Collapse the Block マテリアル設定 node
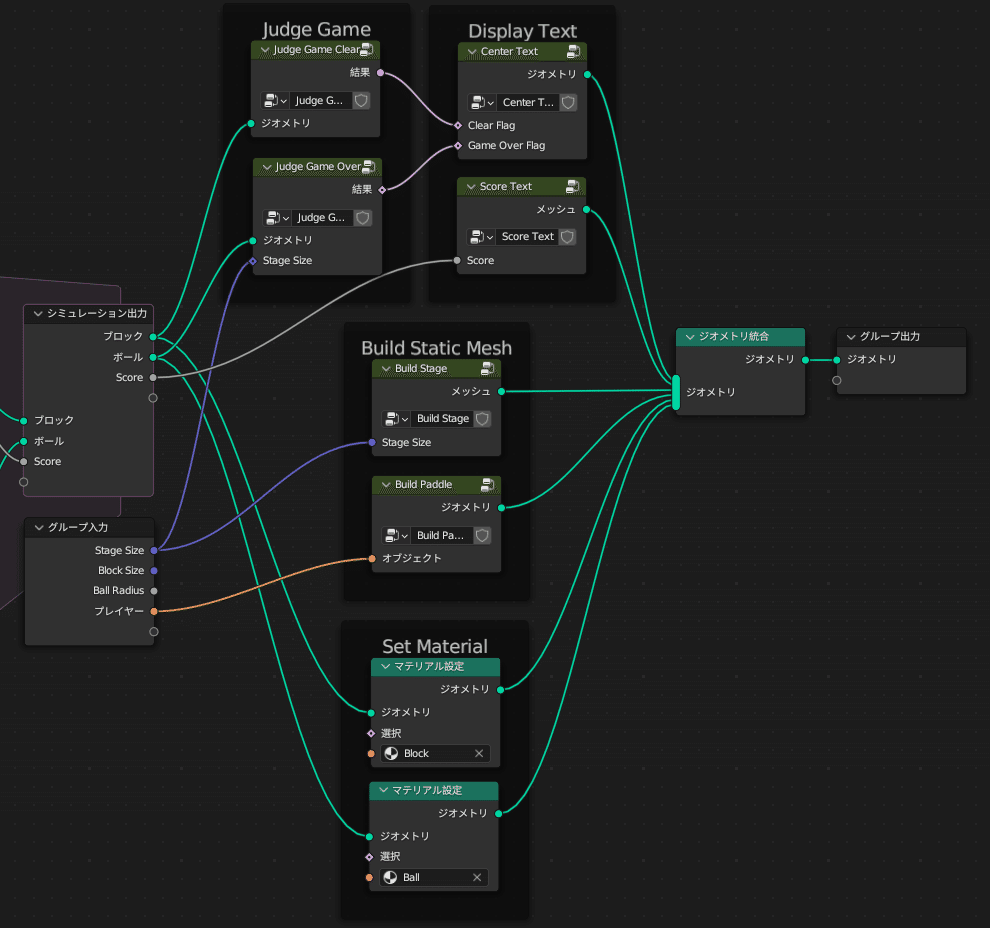Screen dimensions: 990x928 [x=386, y=667]
